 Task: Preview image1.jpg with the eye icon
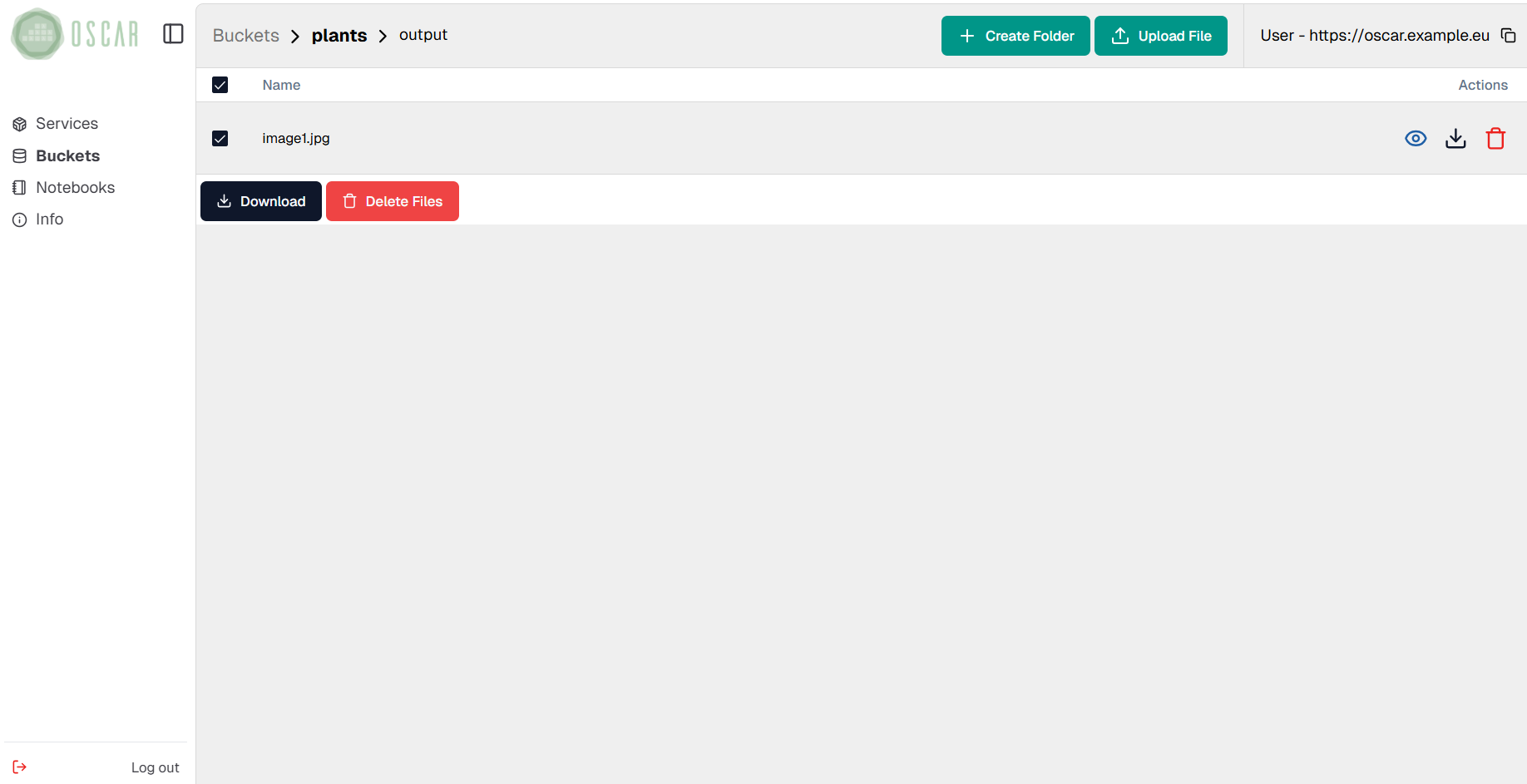[x=1415, y=139]
